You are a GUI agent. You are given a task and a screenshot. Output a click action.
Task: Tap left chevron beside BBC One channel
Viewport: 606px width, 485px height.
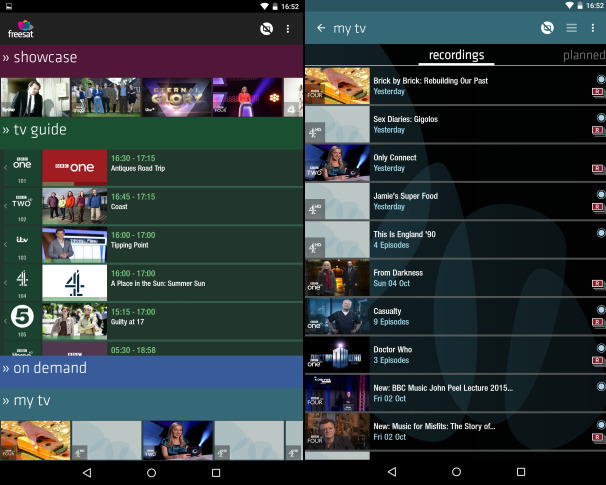pyautogui.click(x=5, y=168)
